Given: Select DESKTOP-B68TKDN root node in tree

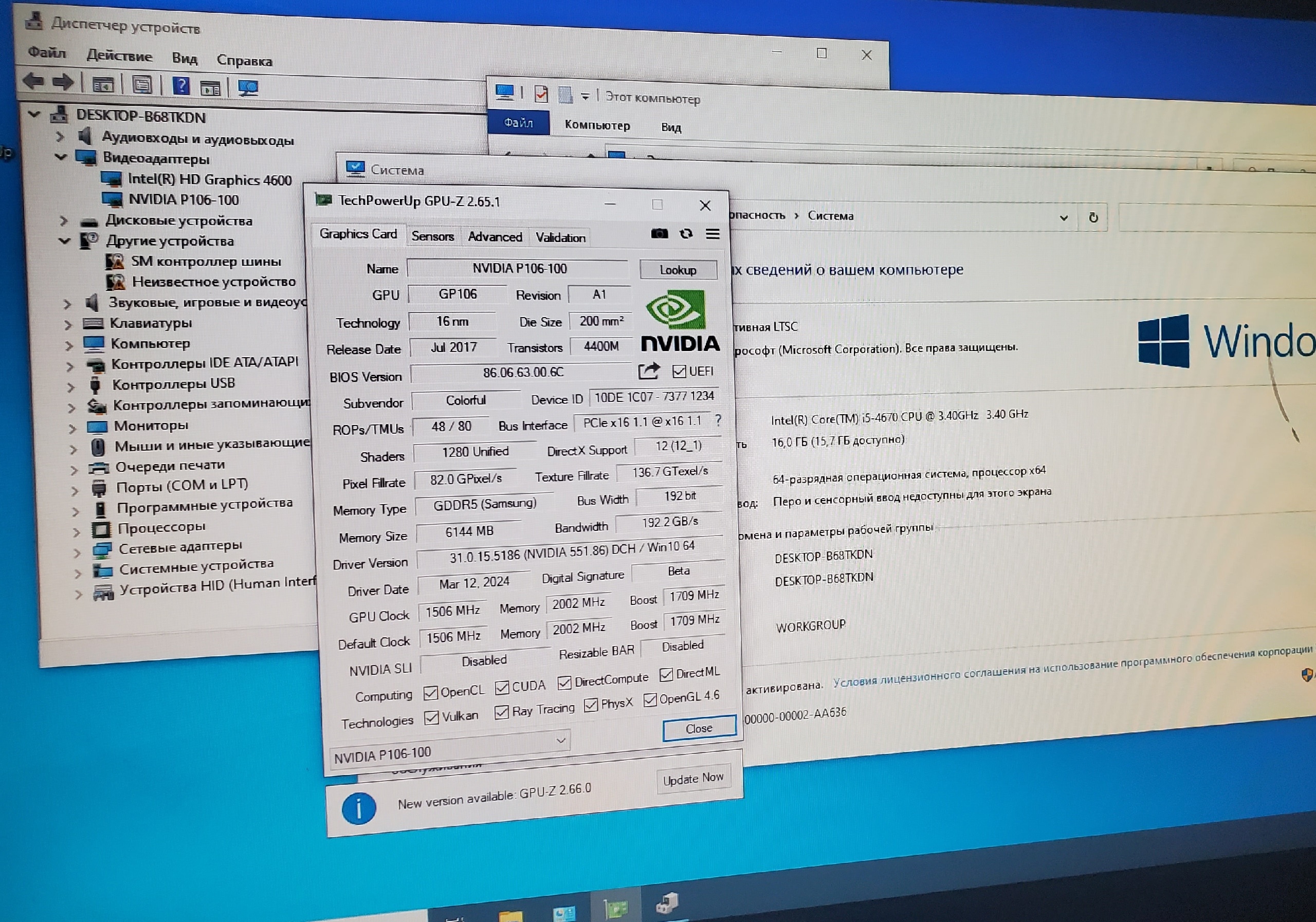Looking at the screenshot, I should click(140, 117).
